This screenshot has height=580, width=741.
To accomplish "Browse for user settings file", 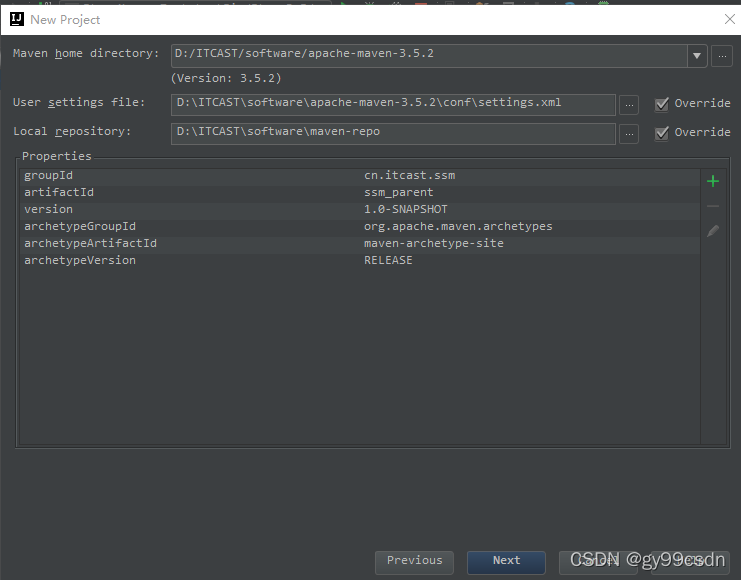I will (629, 105).
